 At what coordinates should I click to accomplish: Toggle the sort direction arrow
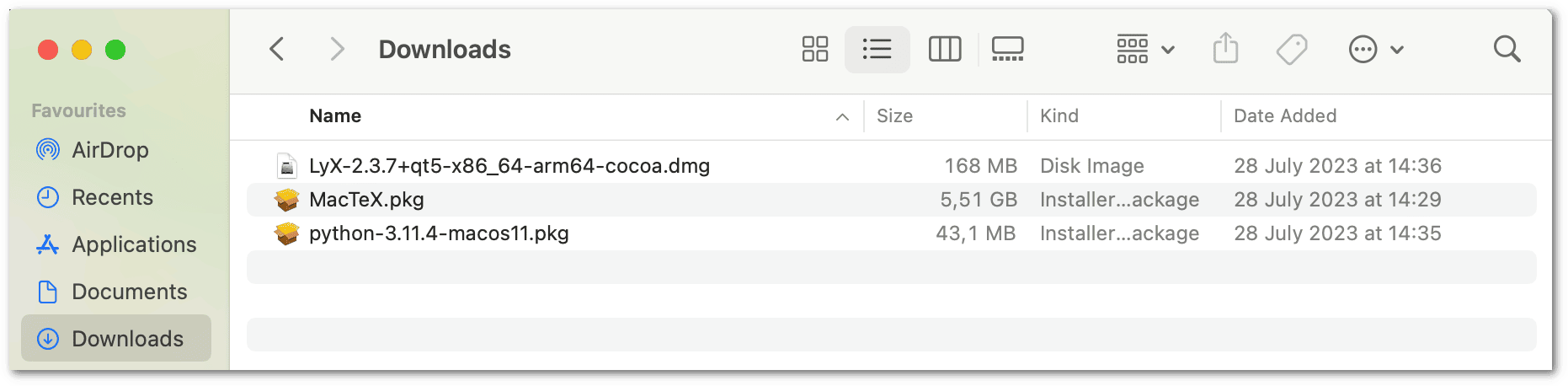842,117
